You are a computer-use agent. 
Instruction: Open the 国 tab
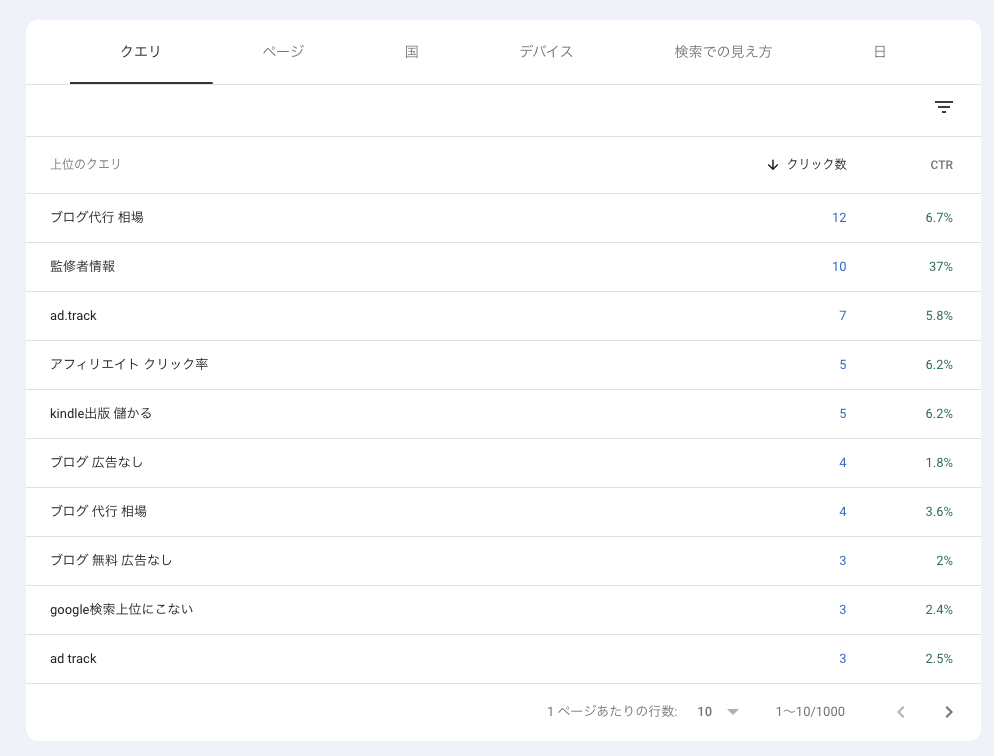(411, 52)
